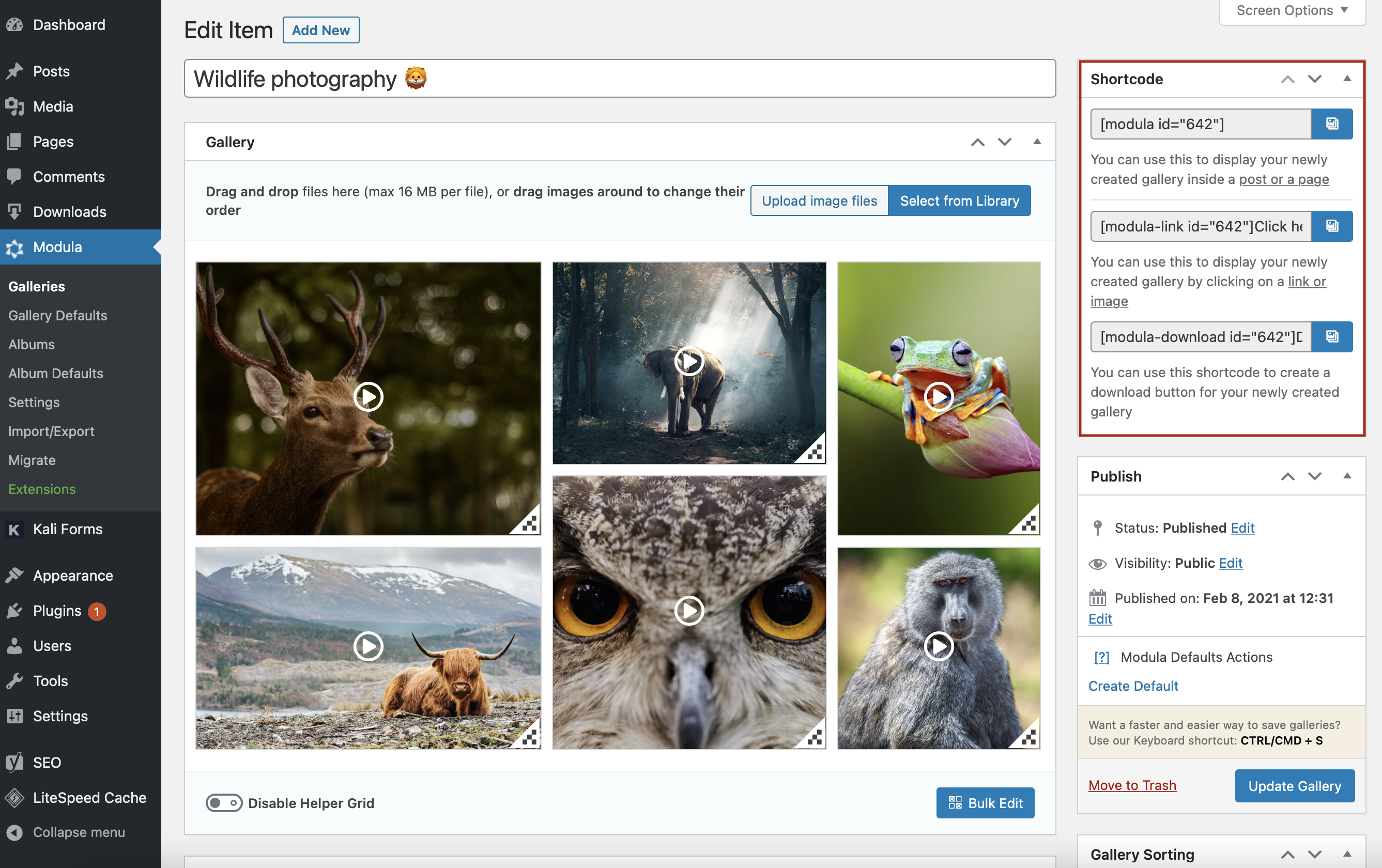Open Downloads via its download icon
This screenshot has height=868, width=1382.
(15, 212)
